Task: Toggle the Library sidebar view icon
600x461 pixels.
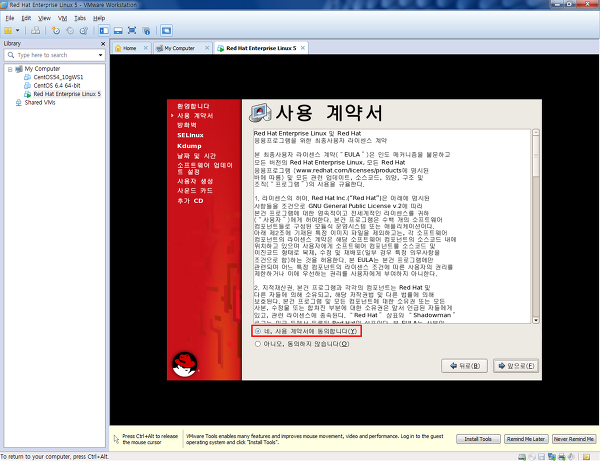Action: [x=104, y=31]
